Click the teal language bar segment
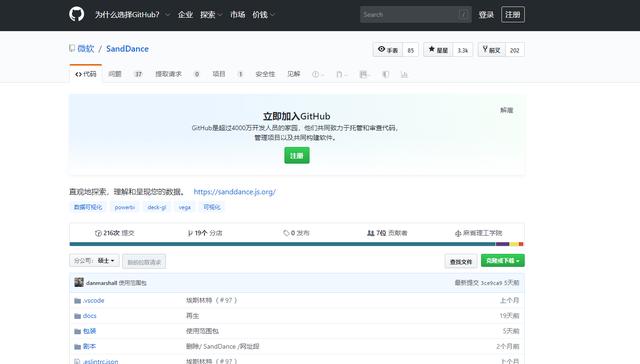 (x=282, y=244)
